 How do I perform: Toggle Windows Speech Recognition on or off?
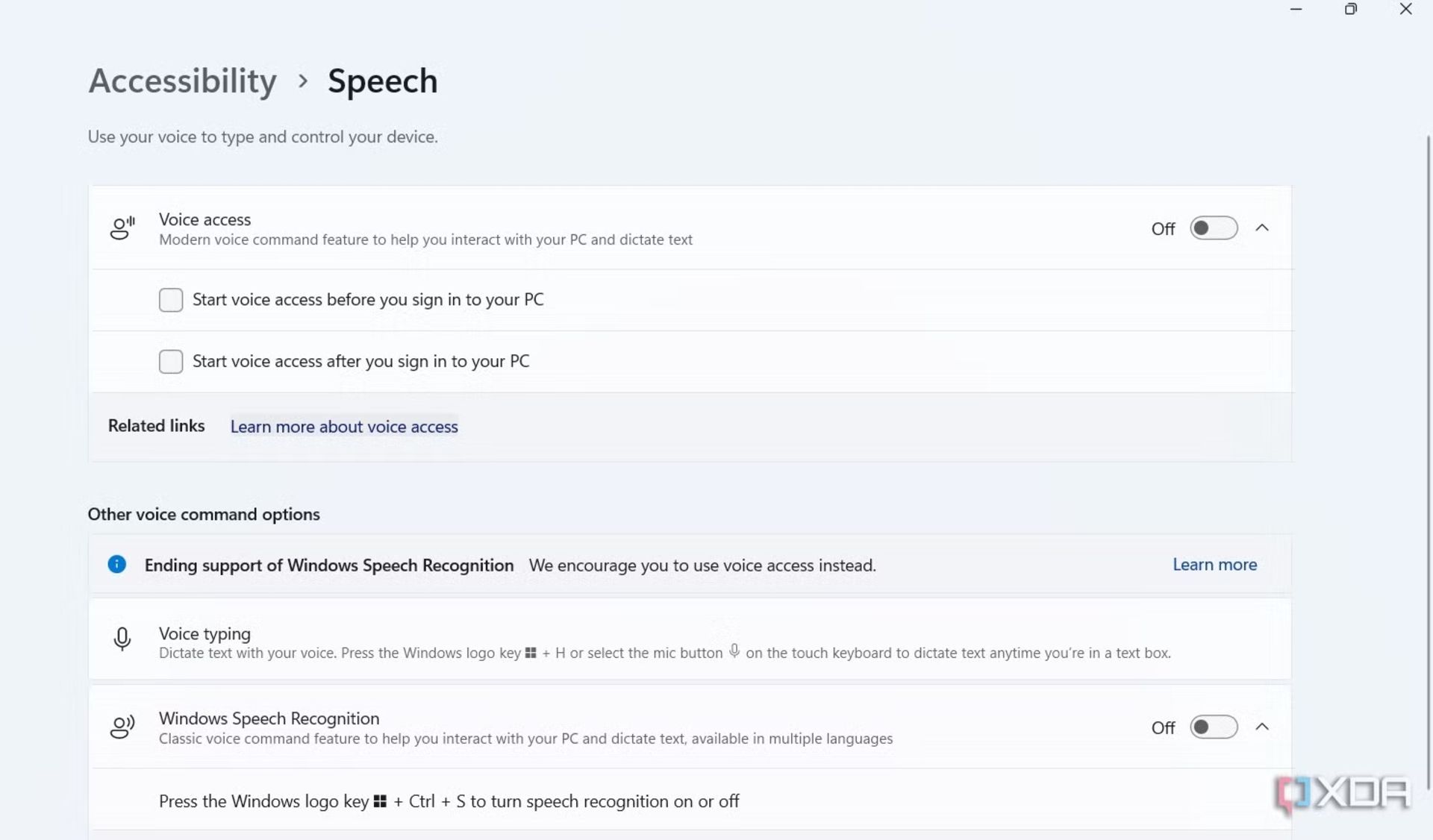coord(1213,727)
